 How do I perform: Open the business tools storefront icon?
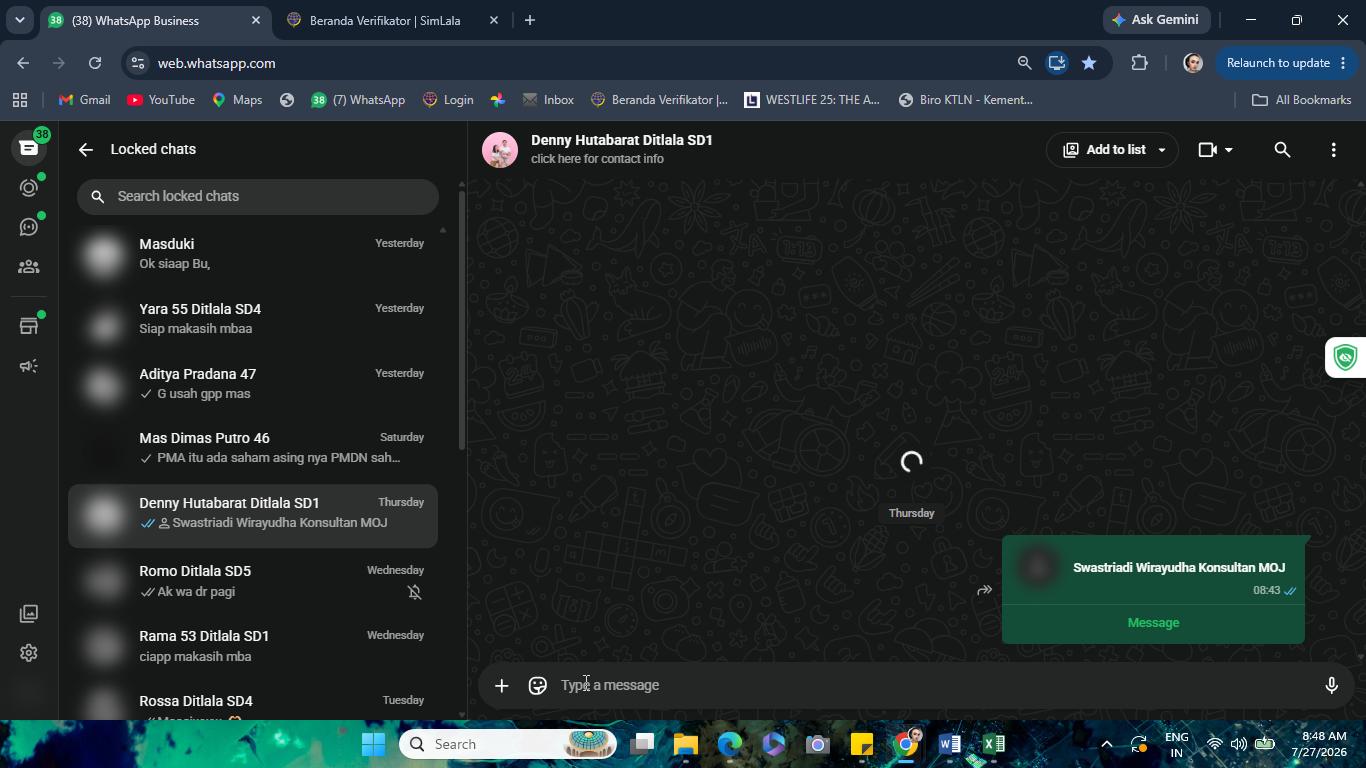(29, 326)
